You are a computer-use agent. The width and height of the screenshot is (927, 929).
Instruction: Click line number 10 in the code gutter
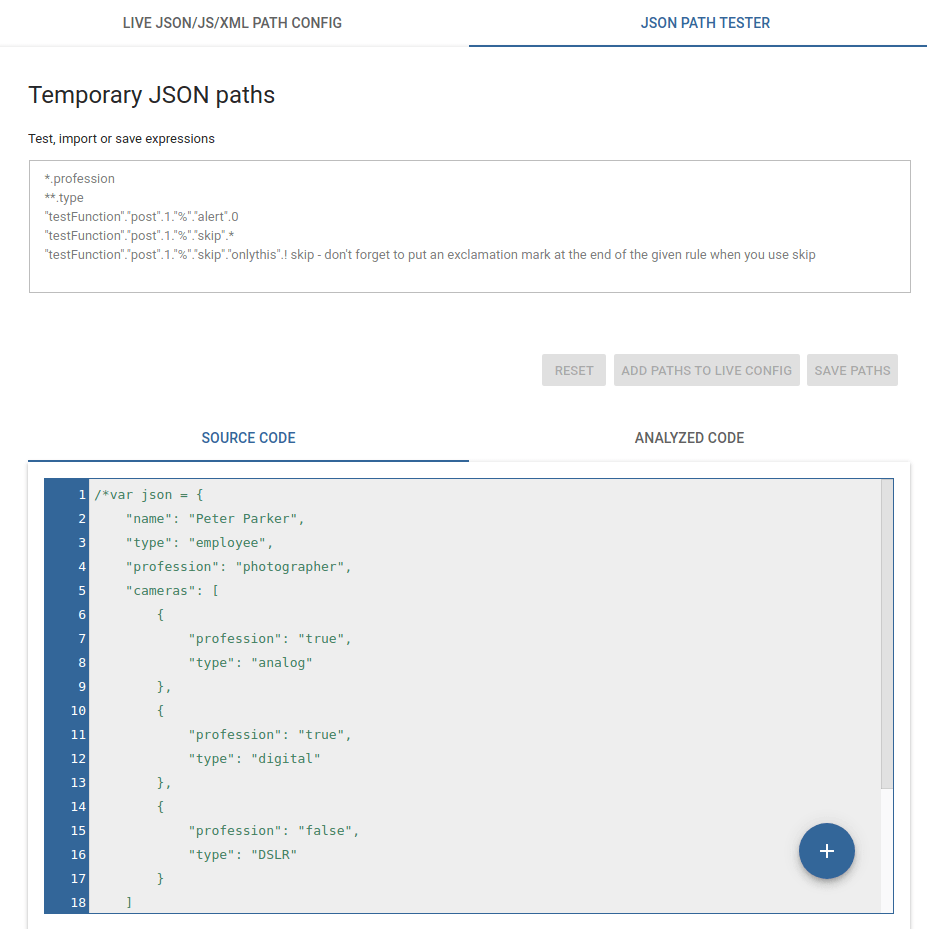(x=77, y=710)
